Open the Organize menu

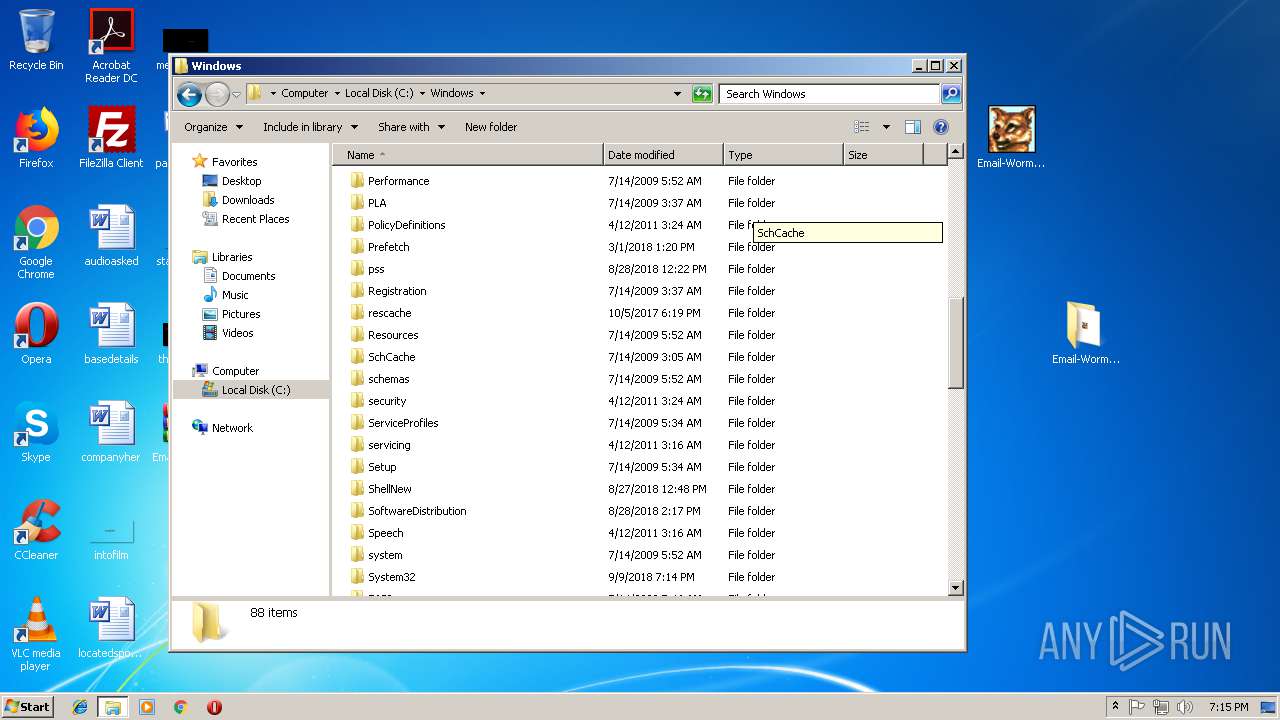213,127
